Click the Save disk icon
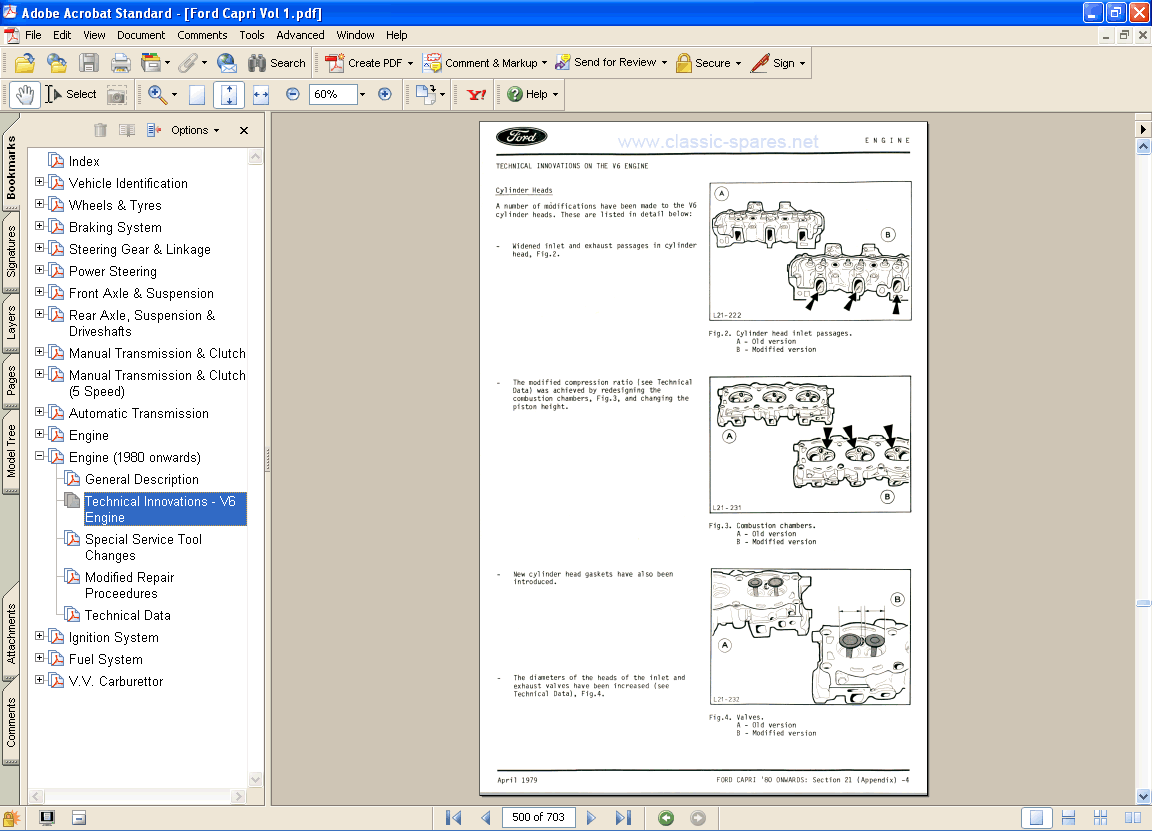 tap(89, 63)
